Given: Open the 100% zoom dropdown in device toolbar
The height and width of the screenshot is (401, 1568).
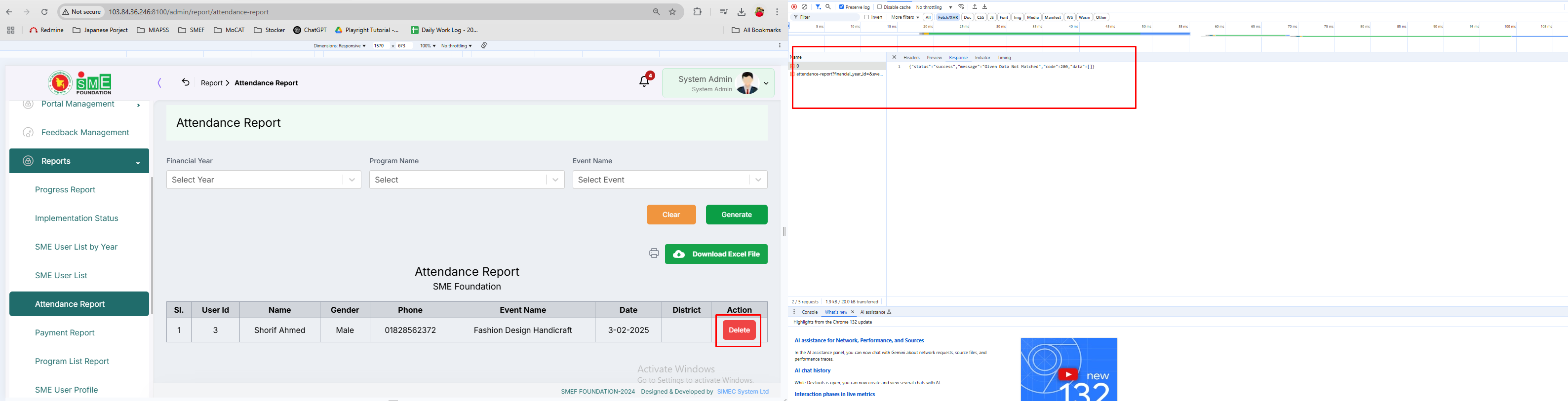Looking at the screenshot, I should coord(428,46).
